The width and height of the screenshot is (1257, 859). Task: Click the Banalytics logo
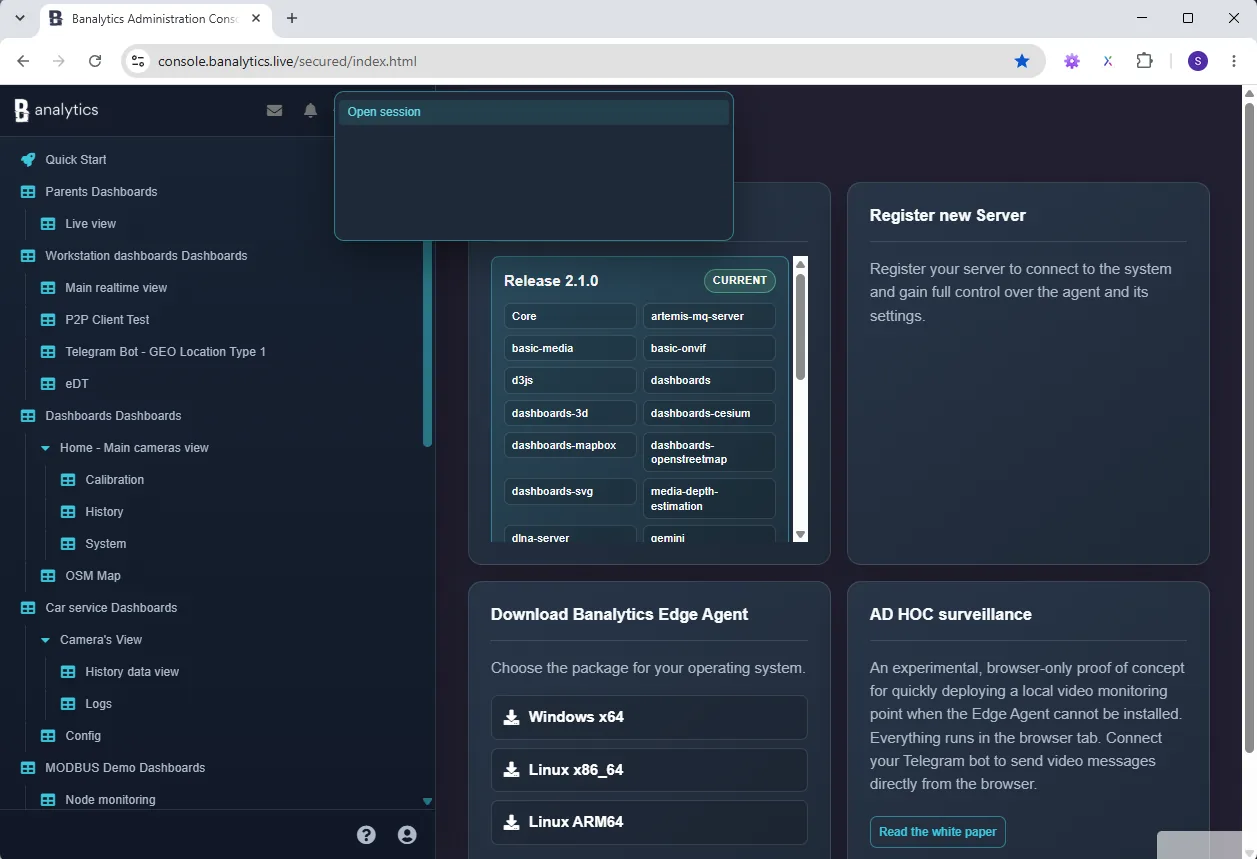click(x=57, y=110)
